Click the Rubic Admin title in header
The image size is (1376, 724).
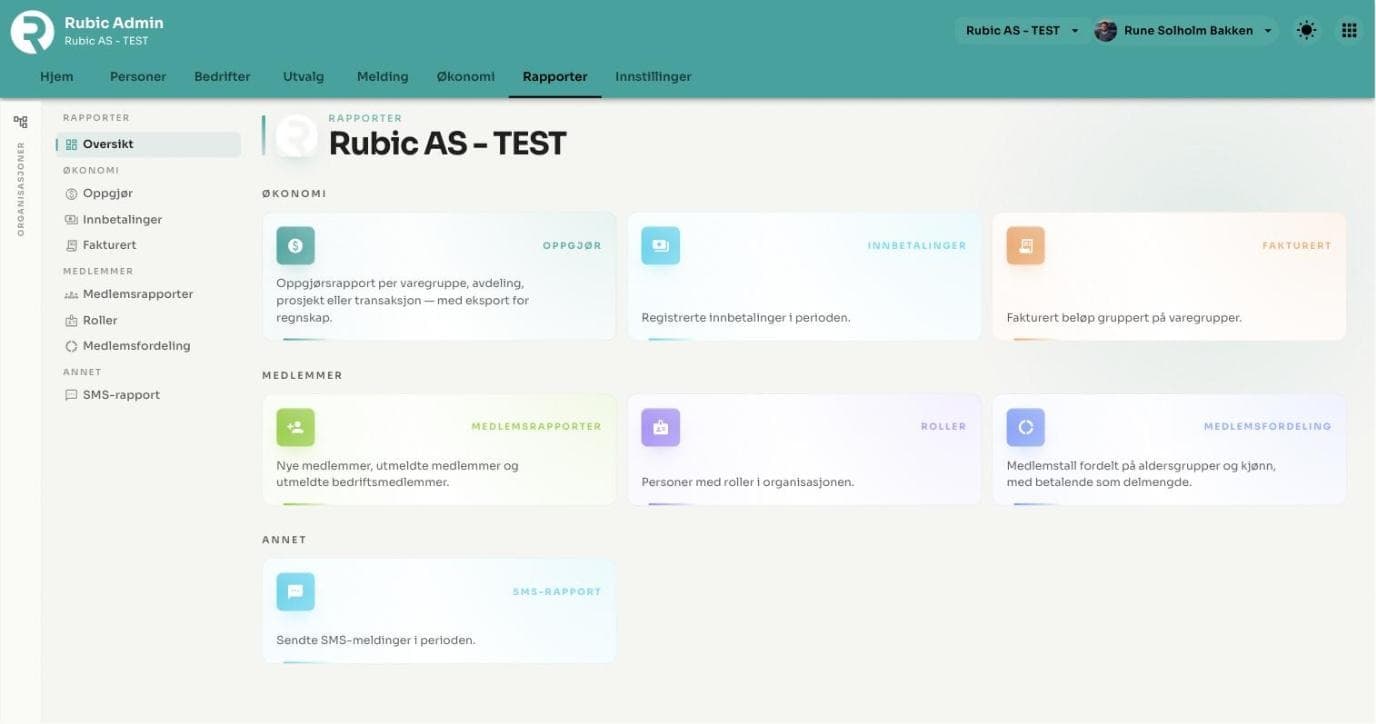click(114, 23)
